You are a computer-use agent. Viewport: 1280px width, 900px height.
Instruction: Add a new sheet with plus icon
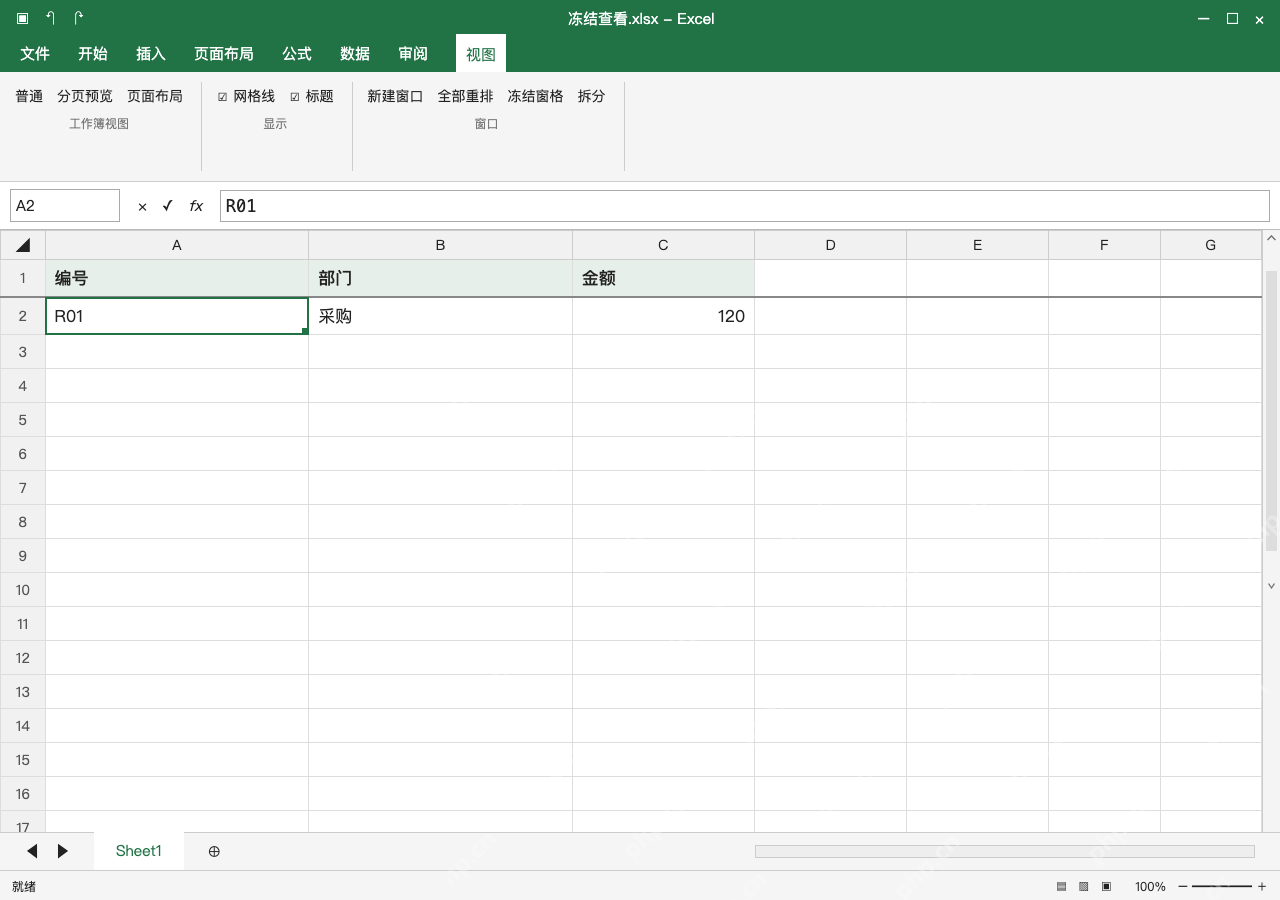pos(214,851)
